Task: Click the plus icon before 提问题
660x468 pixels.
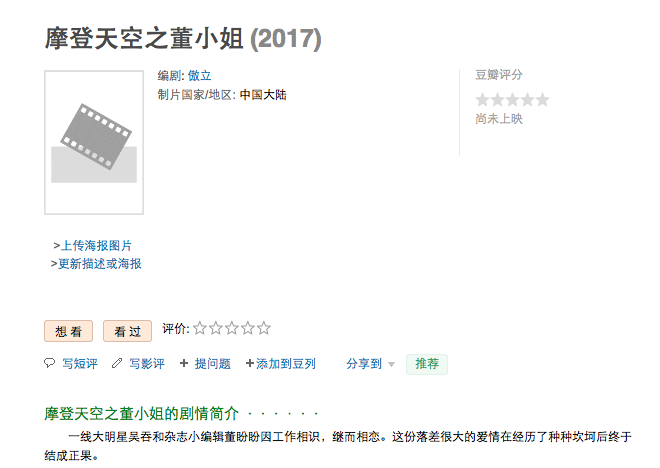Action: pyautogui.click(x=184, y=363)
